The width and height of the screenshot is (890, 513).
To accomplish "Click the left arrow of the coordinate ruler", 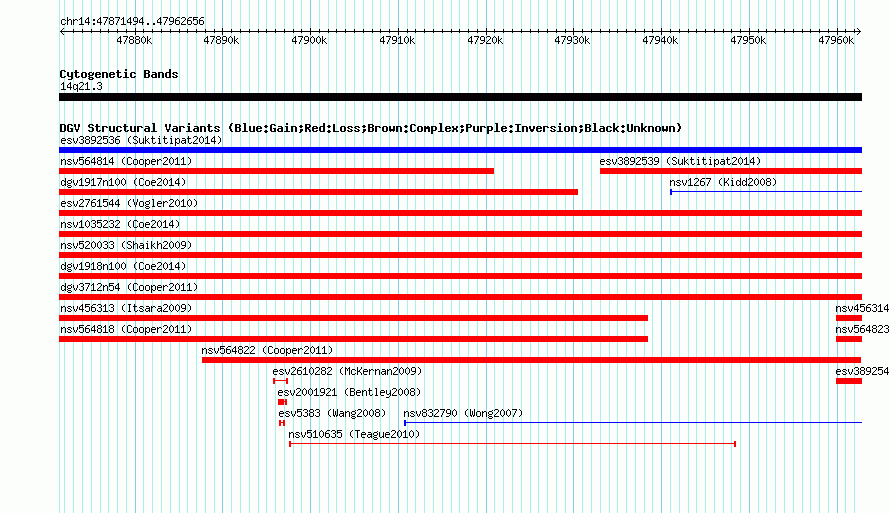I will pyautogui.click(x=62, y=32).
